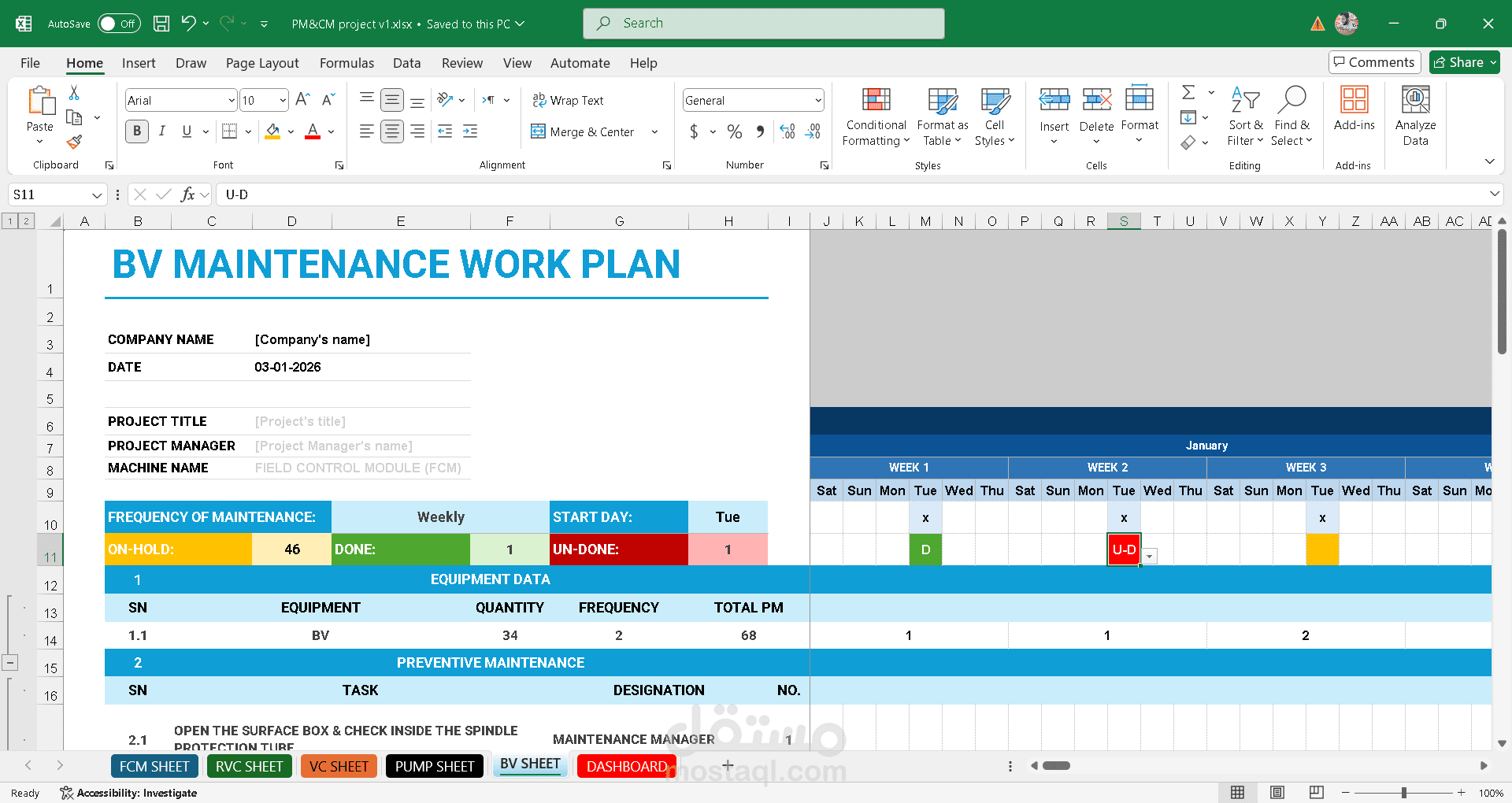The width and height of the screenshot is (1512, 803).
Task: Click the Undo arrow icon
Action: pyautogui.click(x=188, y=24)
